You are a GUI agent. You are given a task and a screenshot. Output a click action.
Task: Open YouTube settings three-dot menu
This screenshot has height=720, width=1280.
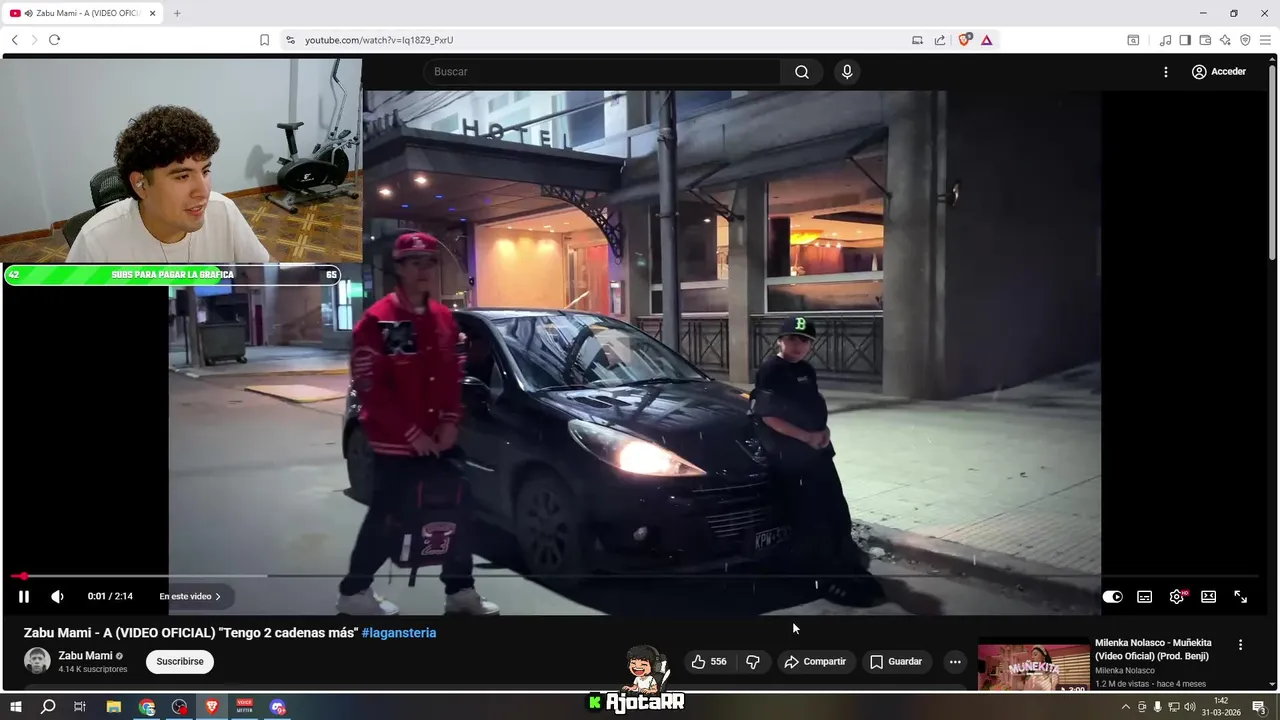tap(1165, 72)
